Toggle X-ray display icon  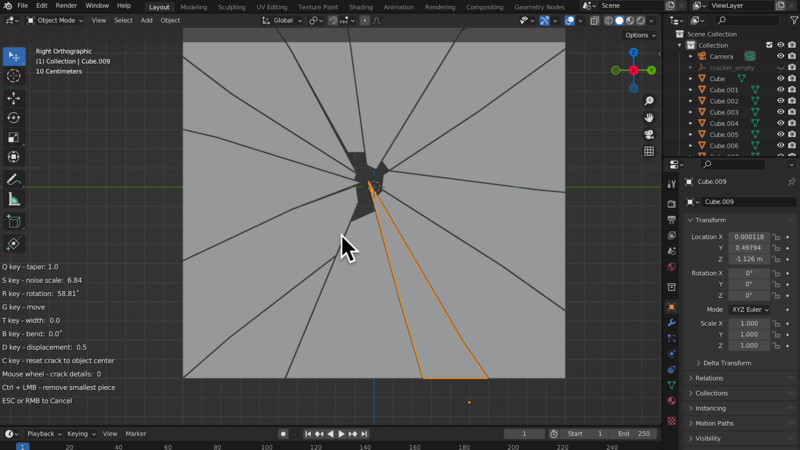click(x=594, y=21)
